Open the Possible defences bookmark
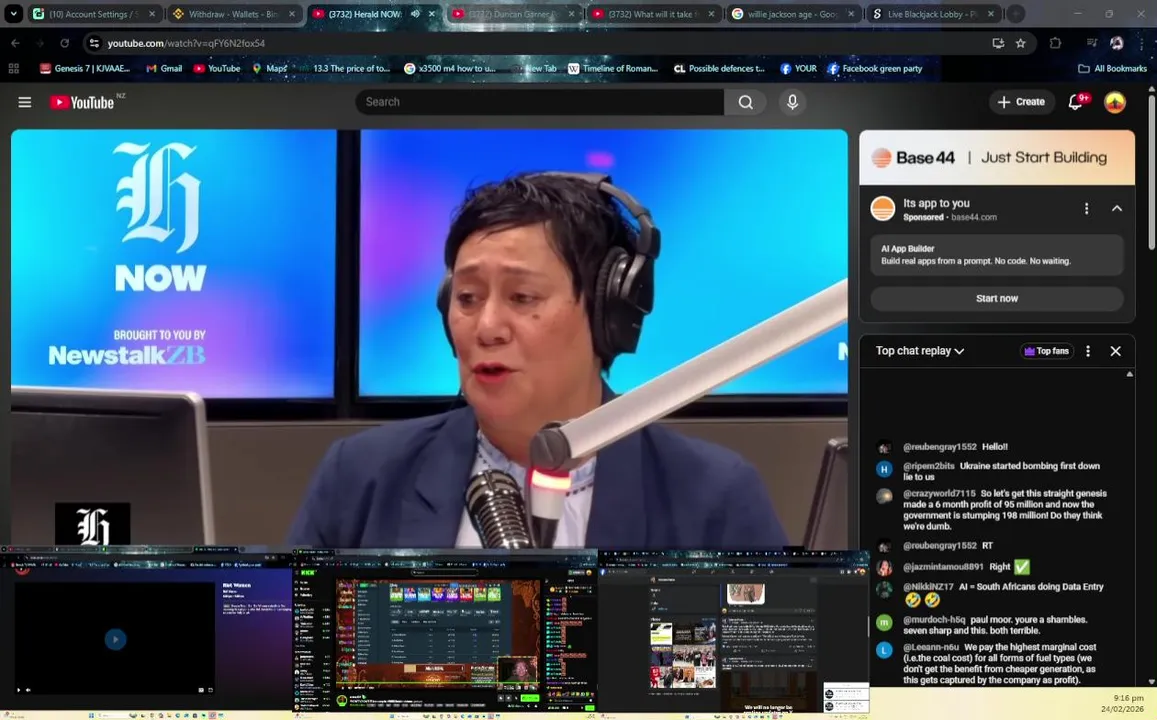 719,69
